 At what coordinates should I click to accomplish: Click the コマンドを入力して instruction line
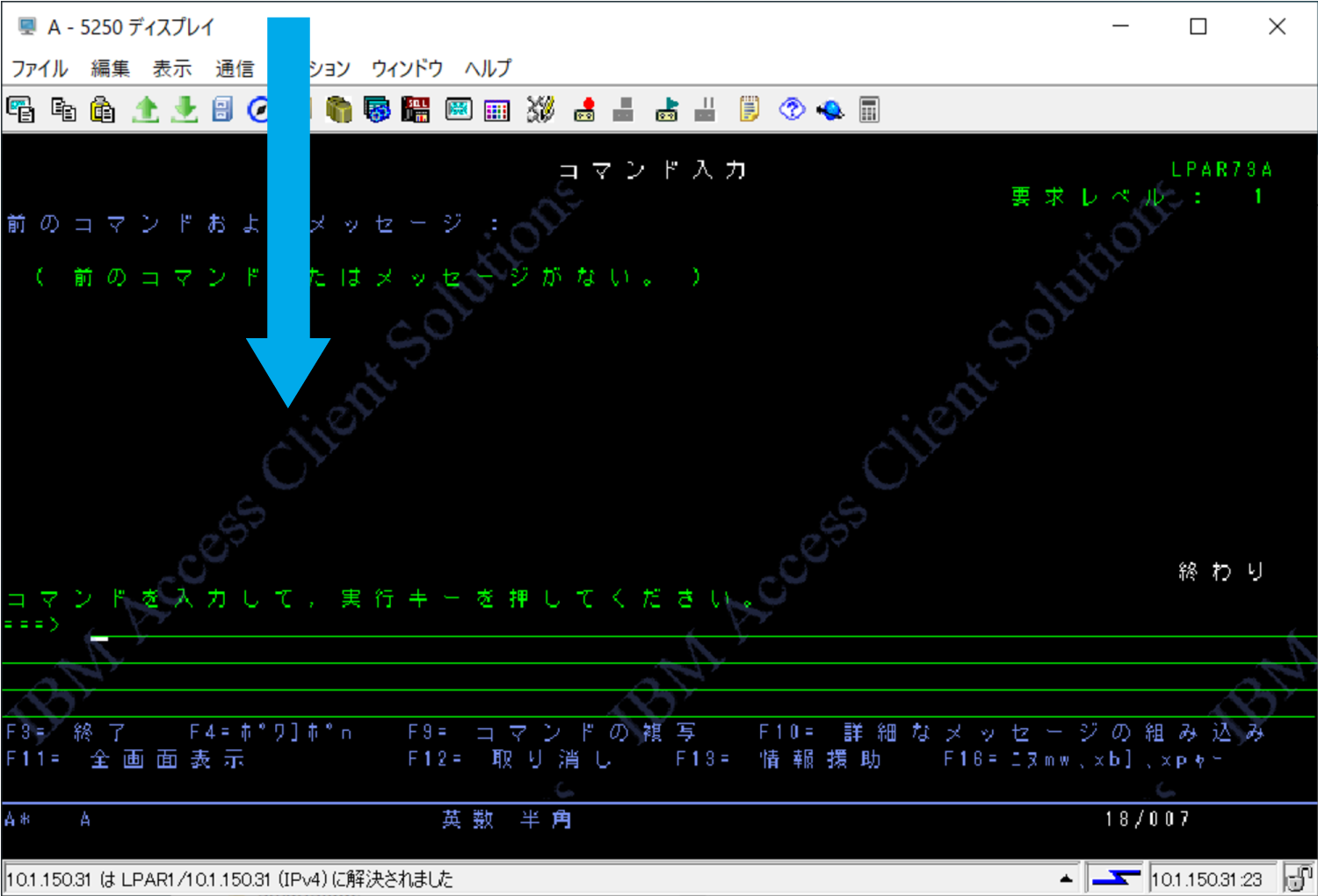(381, 599)
